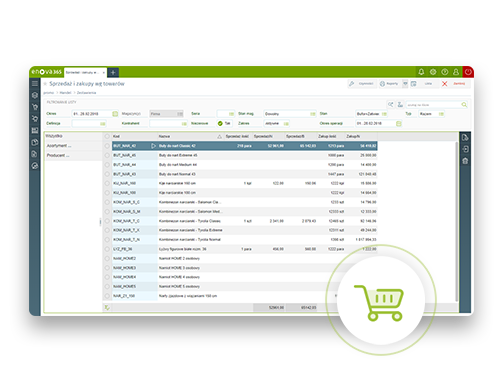This screenshot has width=500, height=383.
Task: Click document icon in right side panel
Action: click(x=465, y=137)
